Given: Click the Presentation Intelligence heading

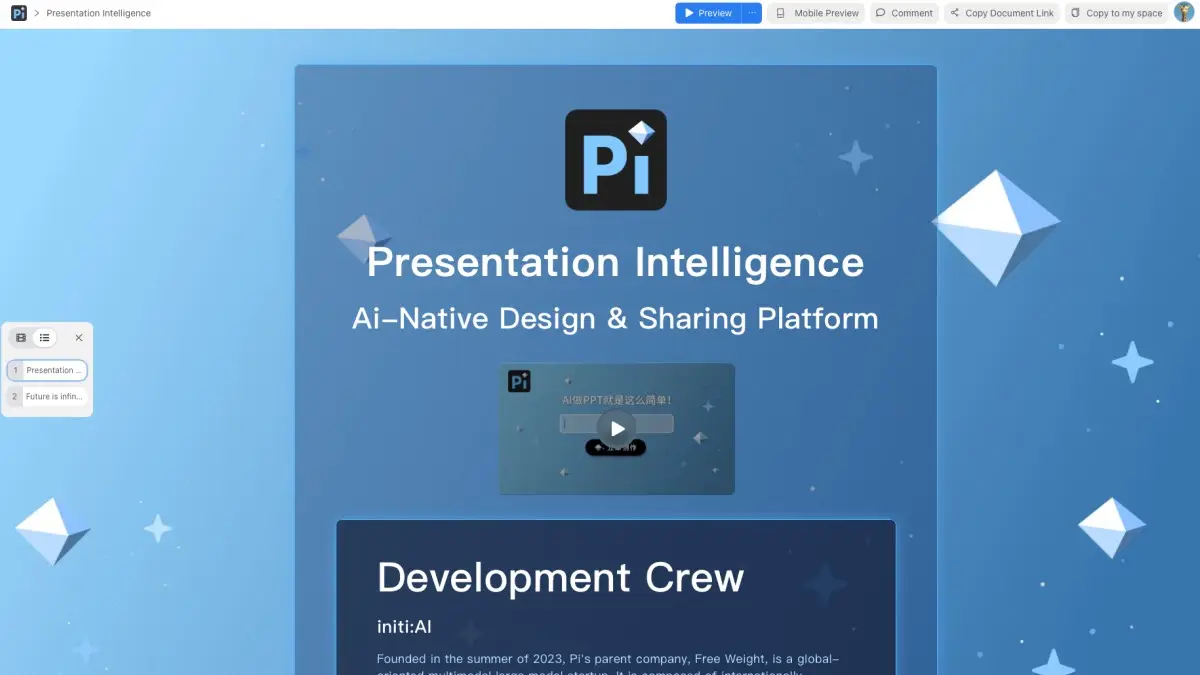Looking at the screenshot, I should (616, 262).
